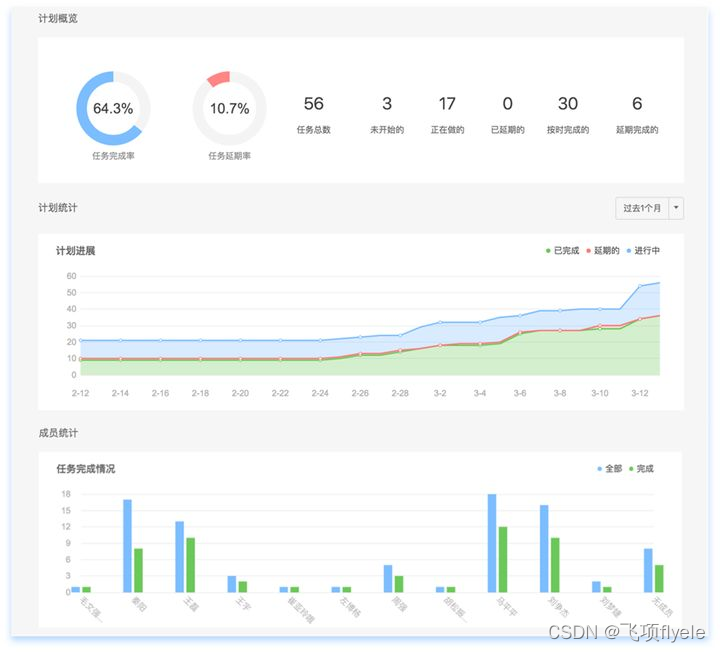This screenshot has width=720, height=652.
Task: Click the 64.3% task completion donut
Action: pyautogui.click(x=113, y=108)
